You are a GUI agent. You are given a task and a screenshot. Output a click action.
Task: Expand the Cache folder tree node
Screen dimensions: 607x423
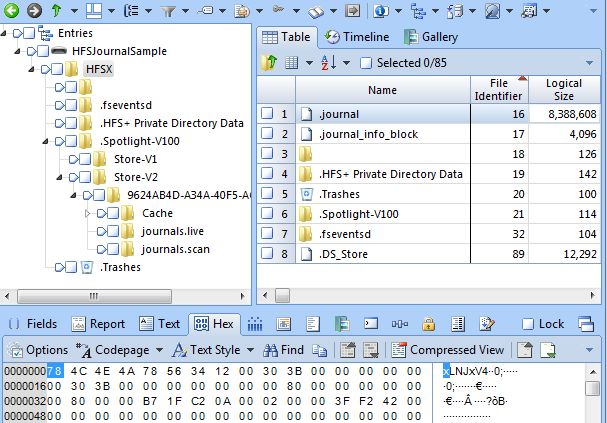[x=87, y=213]
